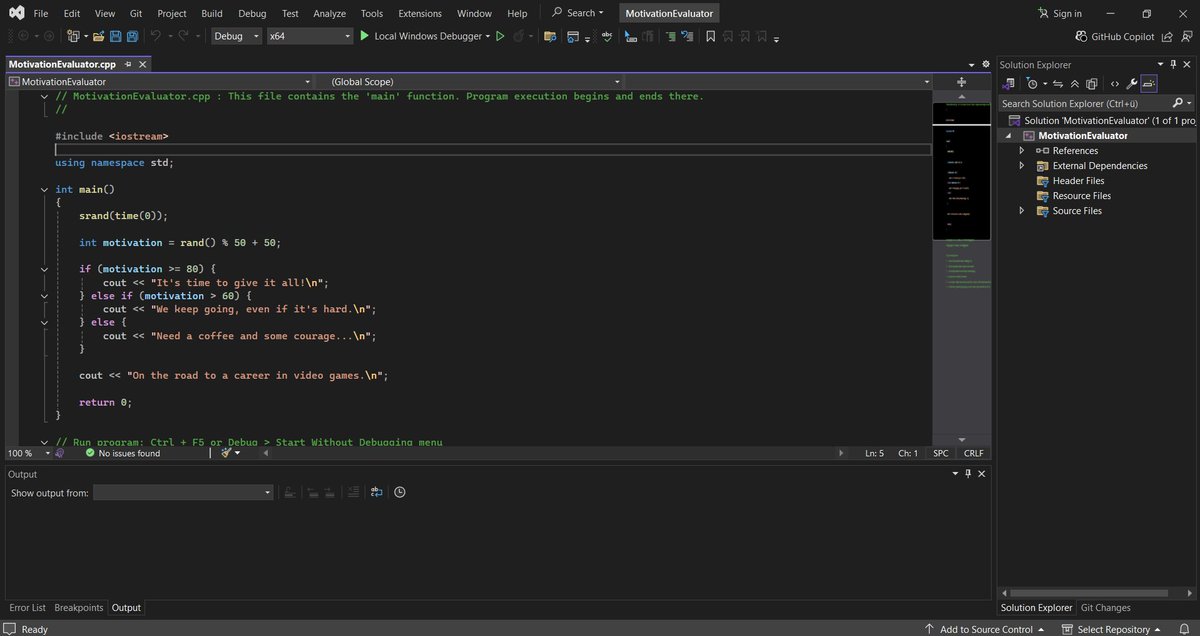
Task: Expand the Source Files node
Action: 1021,211
